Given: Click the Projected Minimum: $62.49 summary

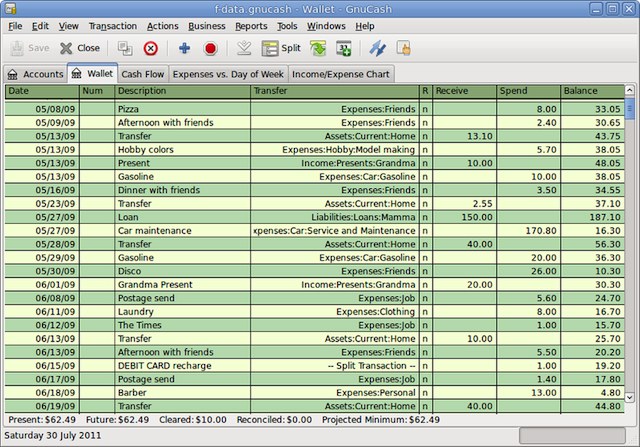Looking at the screenshot, I should [x=381, y=420].
